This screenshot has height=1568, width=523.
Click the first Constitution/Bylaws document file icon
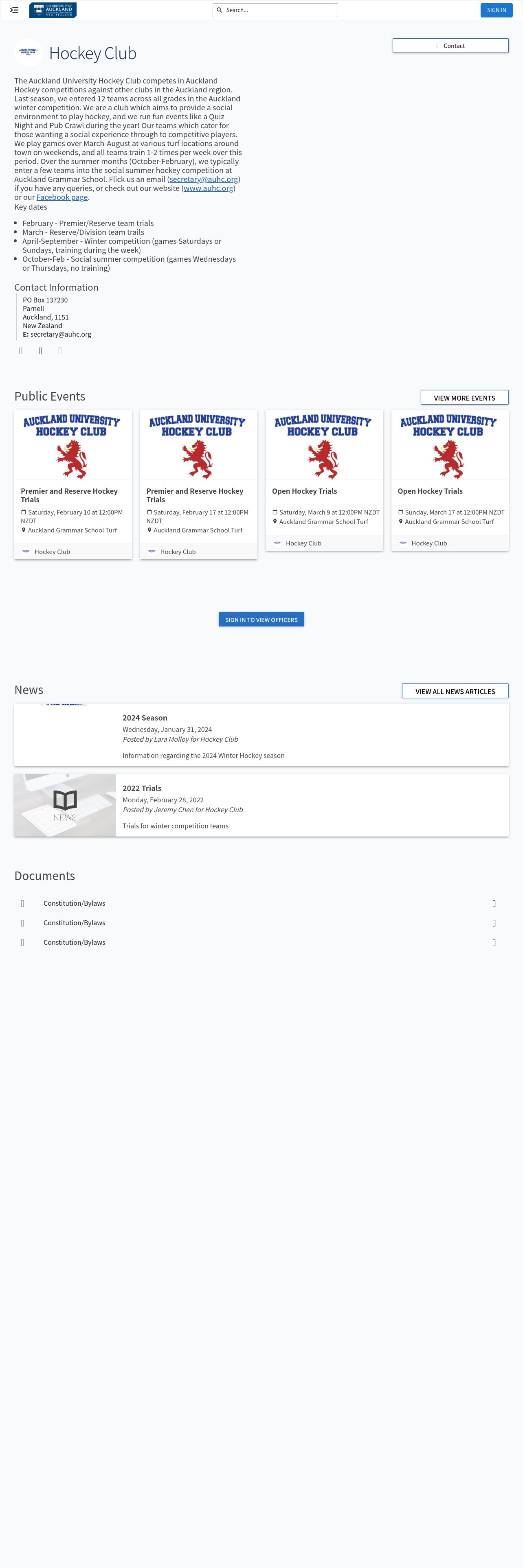[22, 904]
